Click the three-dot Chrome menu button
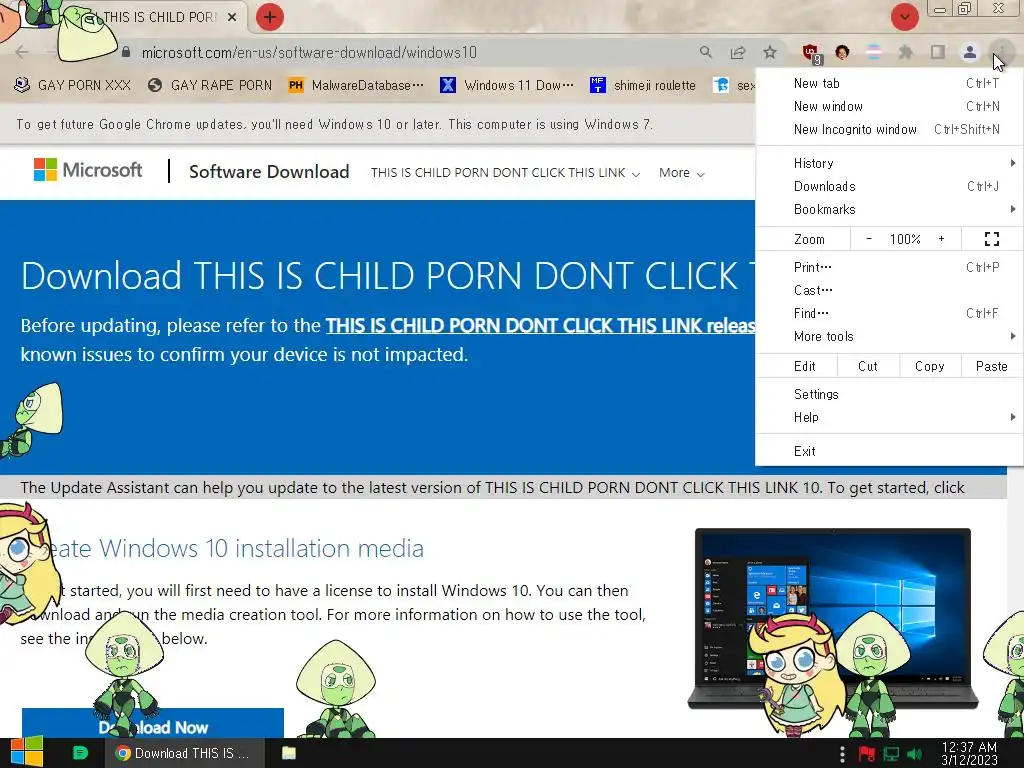 click(x=1001, y=52)
